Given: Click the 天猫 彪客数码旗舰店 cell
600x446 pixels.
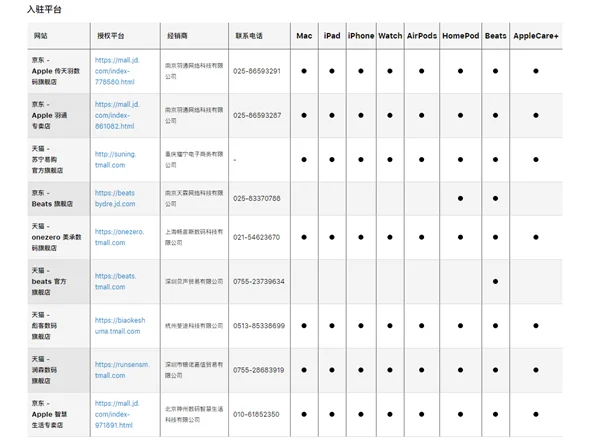Looking at the screenshot, I should tap(59, 326).
